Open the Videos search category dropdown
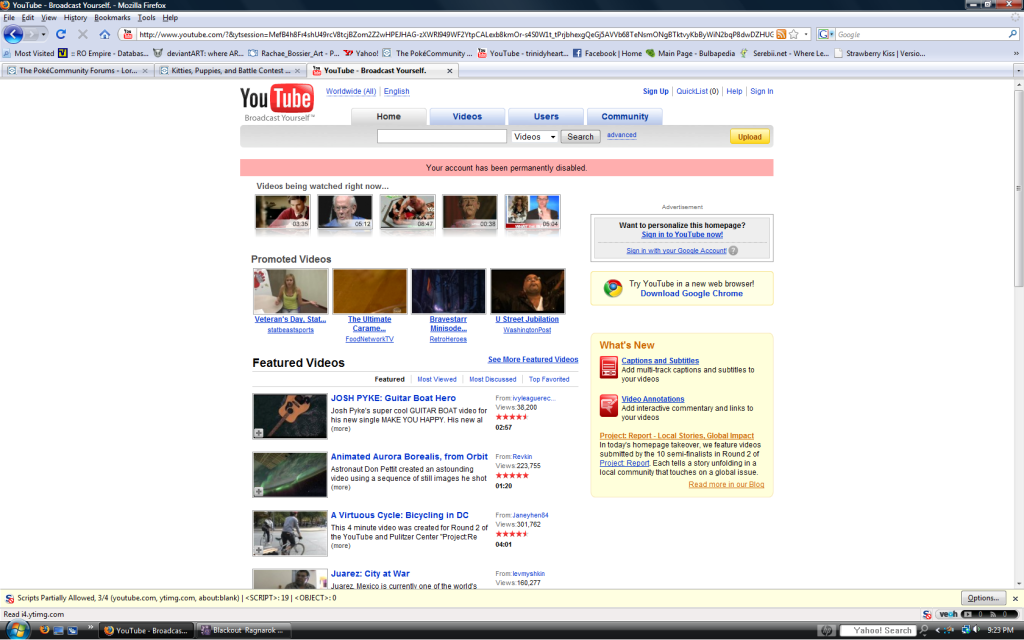The width and height of the screenshot is (1024, 640). (x=535, y=137)
